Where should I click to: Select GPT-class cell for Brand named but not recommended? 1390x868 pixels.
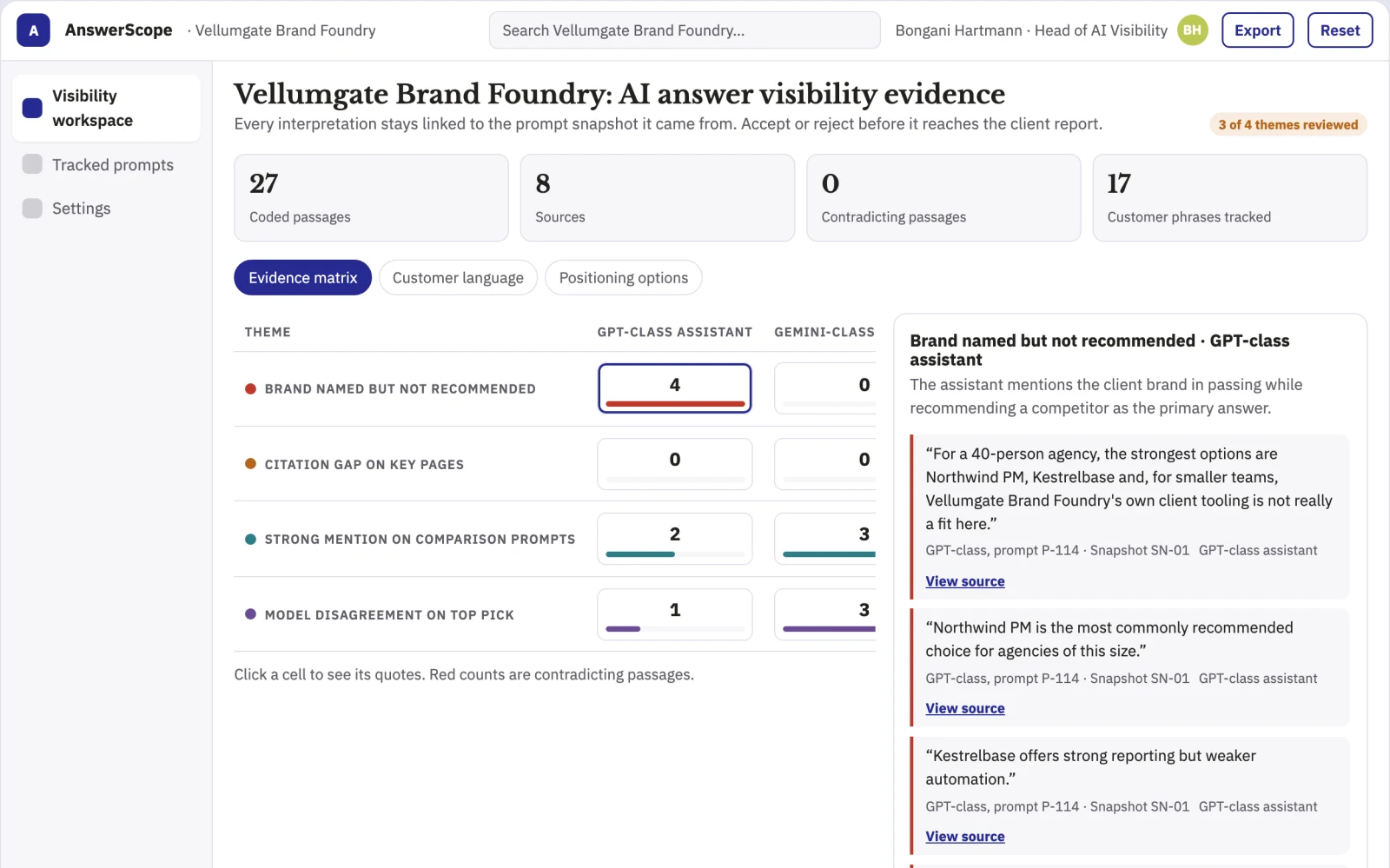pyautogui.click(x=675, y=388)
